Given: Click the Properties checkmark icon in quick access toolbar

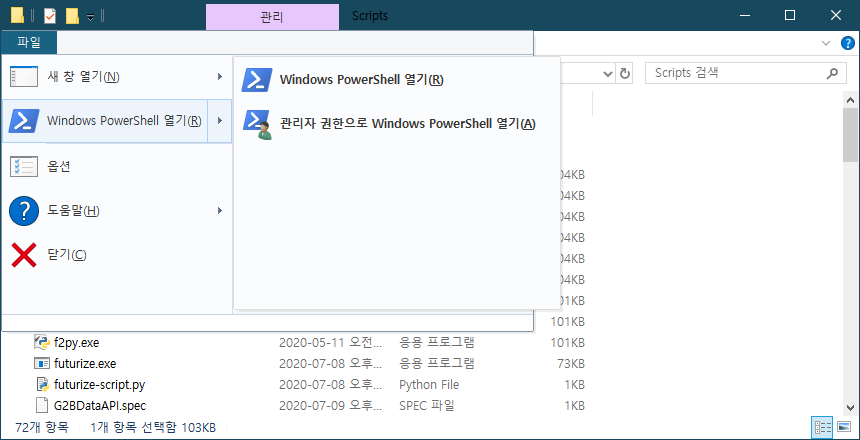Looking at the screenshot, I should [49, 16].
